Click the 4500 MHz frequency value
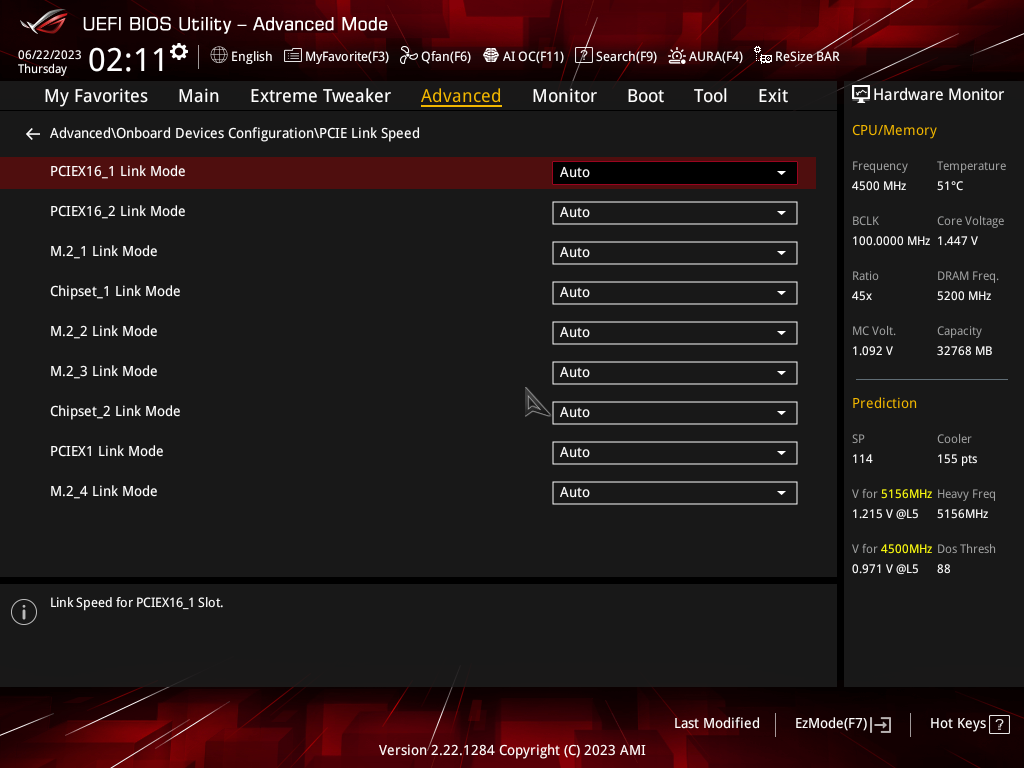Screen dimensions: 1024x768 879,186
